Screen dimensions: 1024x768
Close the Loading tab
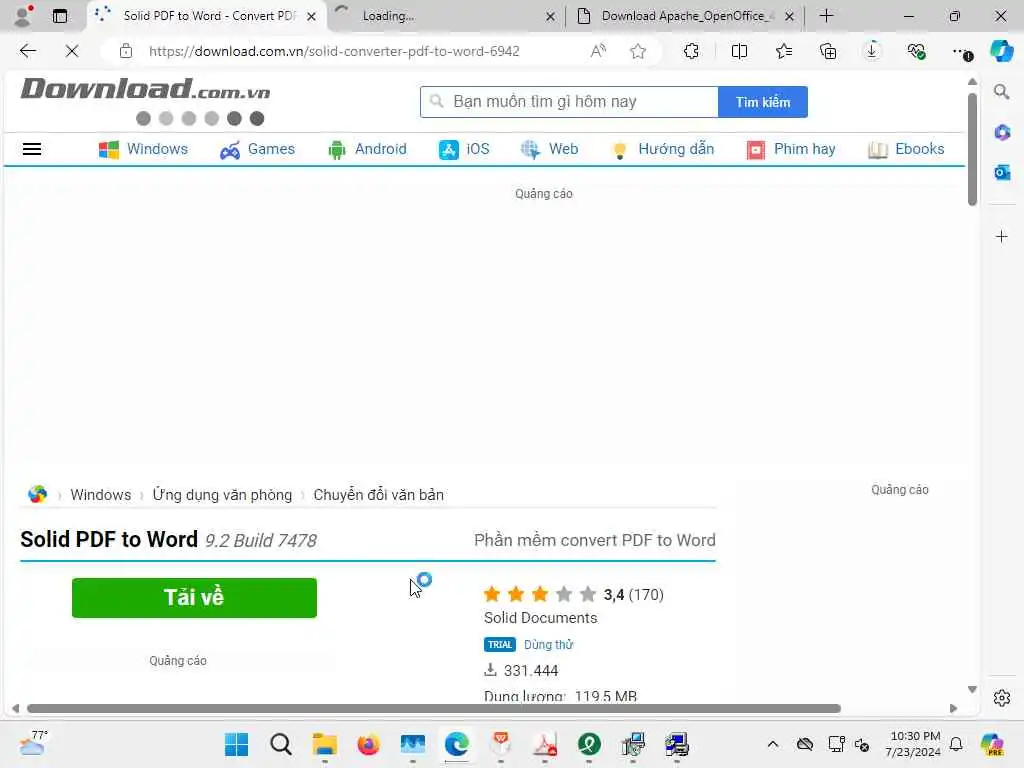pos(550,16)
